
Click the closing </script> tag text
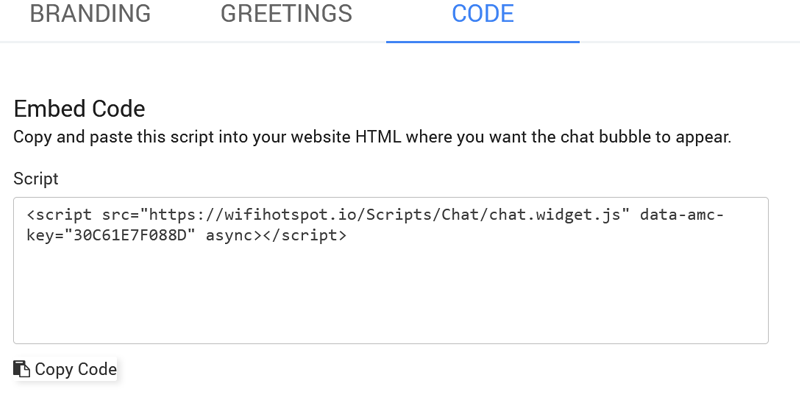pyautogui.click(x=304, y=237)
